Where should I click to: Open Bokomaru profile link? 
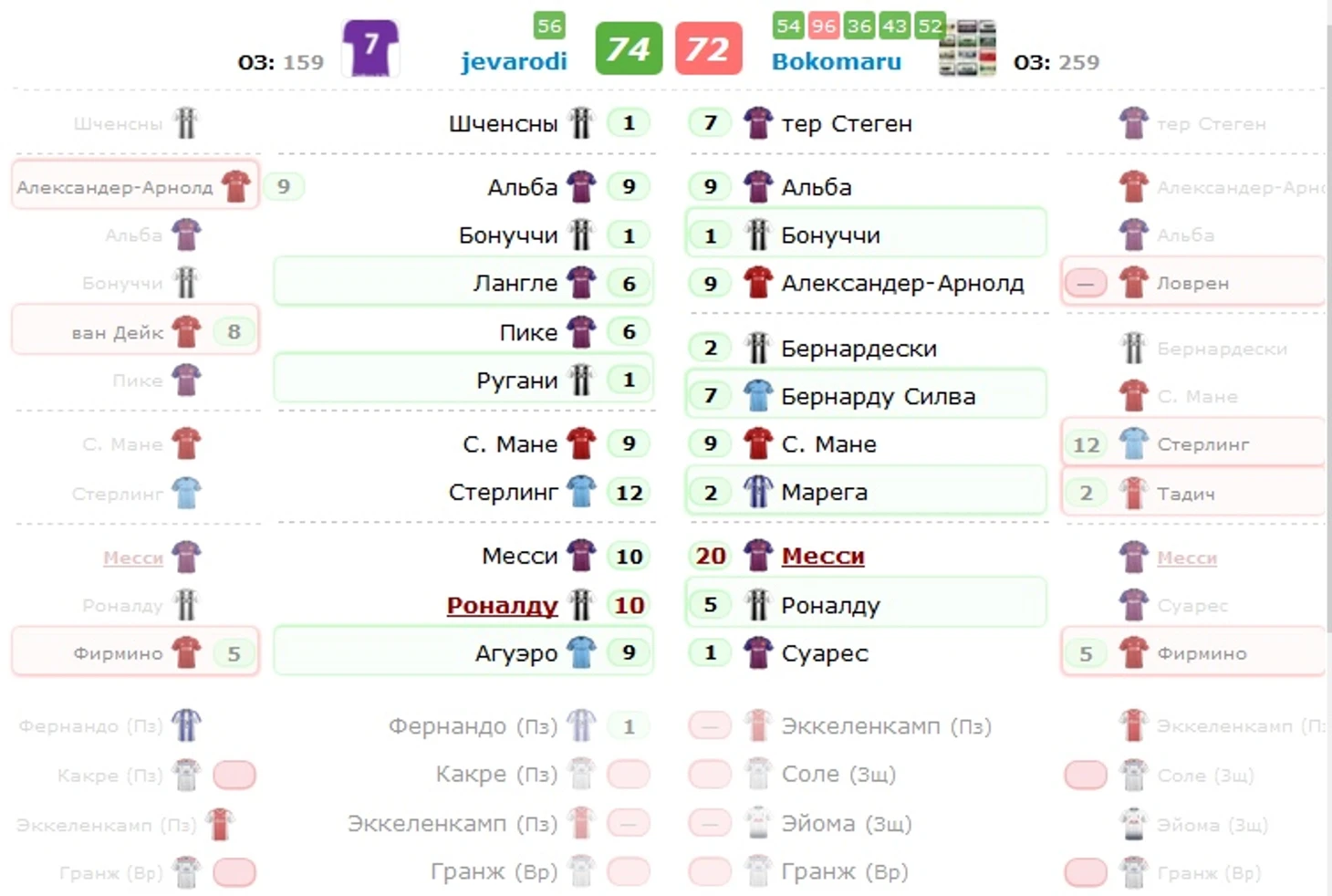point(837,61)
